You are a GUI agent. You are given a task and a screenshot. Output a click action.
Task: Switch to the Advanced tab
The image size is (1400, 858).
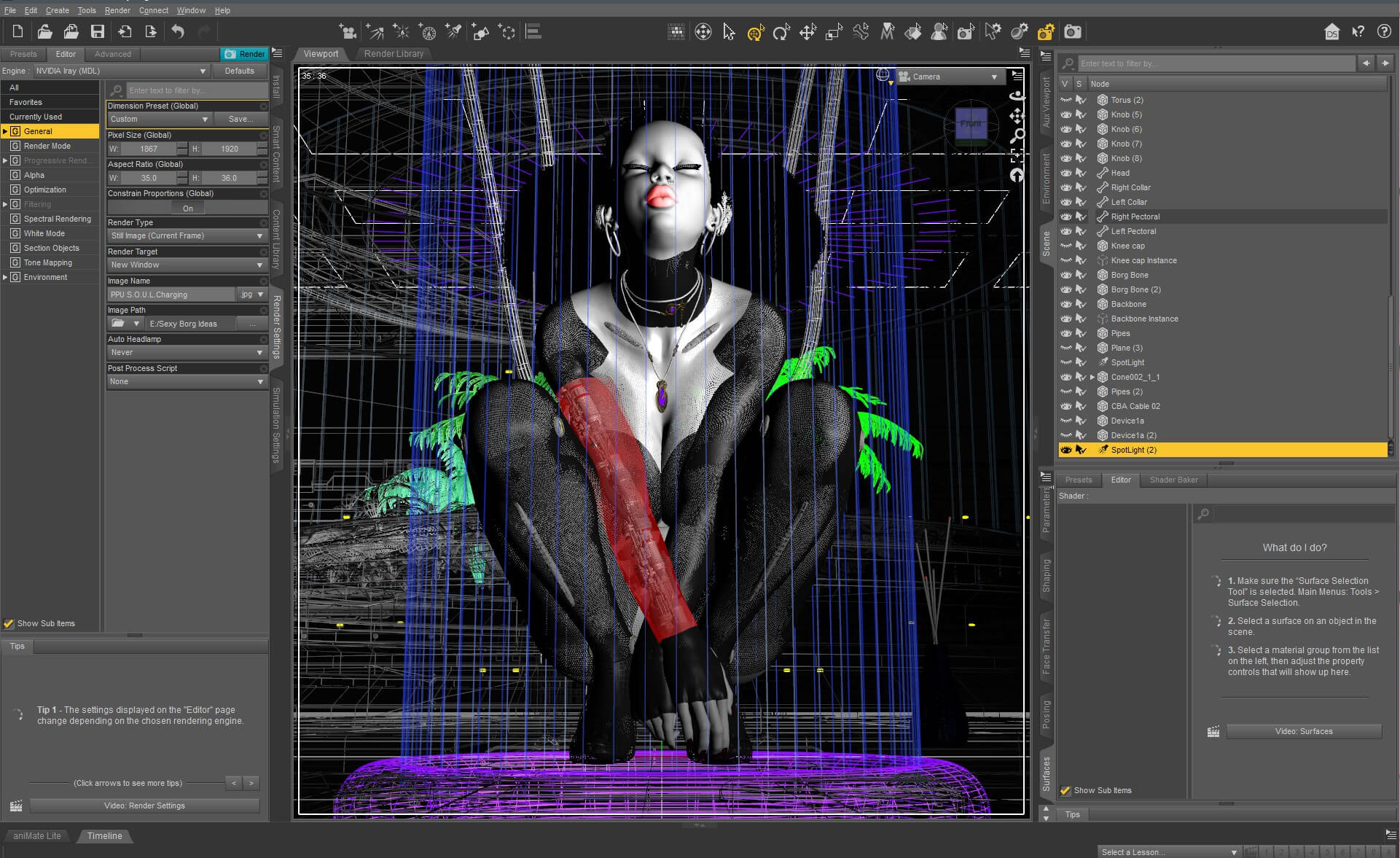click(113, 54)
